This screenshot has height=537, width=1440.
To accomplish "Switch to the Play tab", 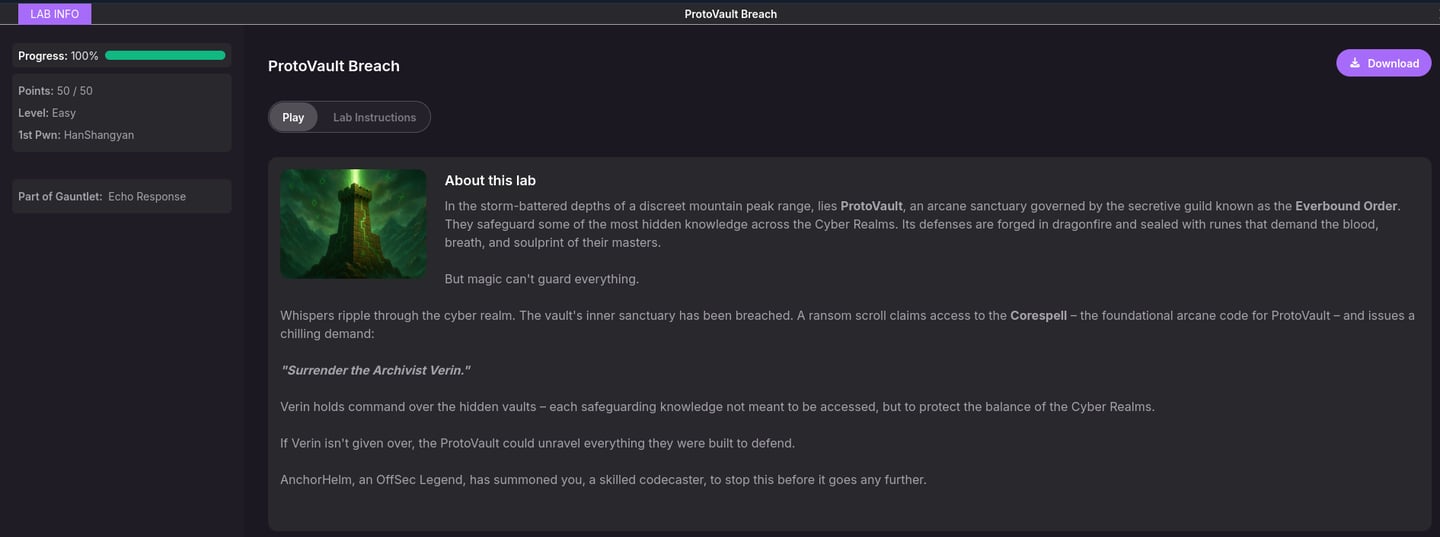I will tap(293, 117).
